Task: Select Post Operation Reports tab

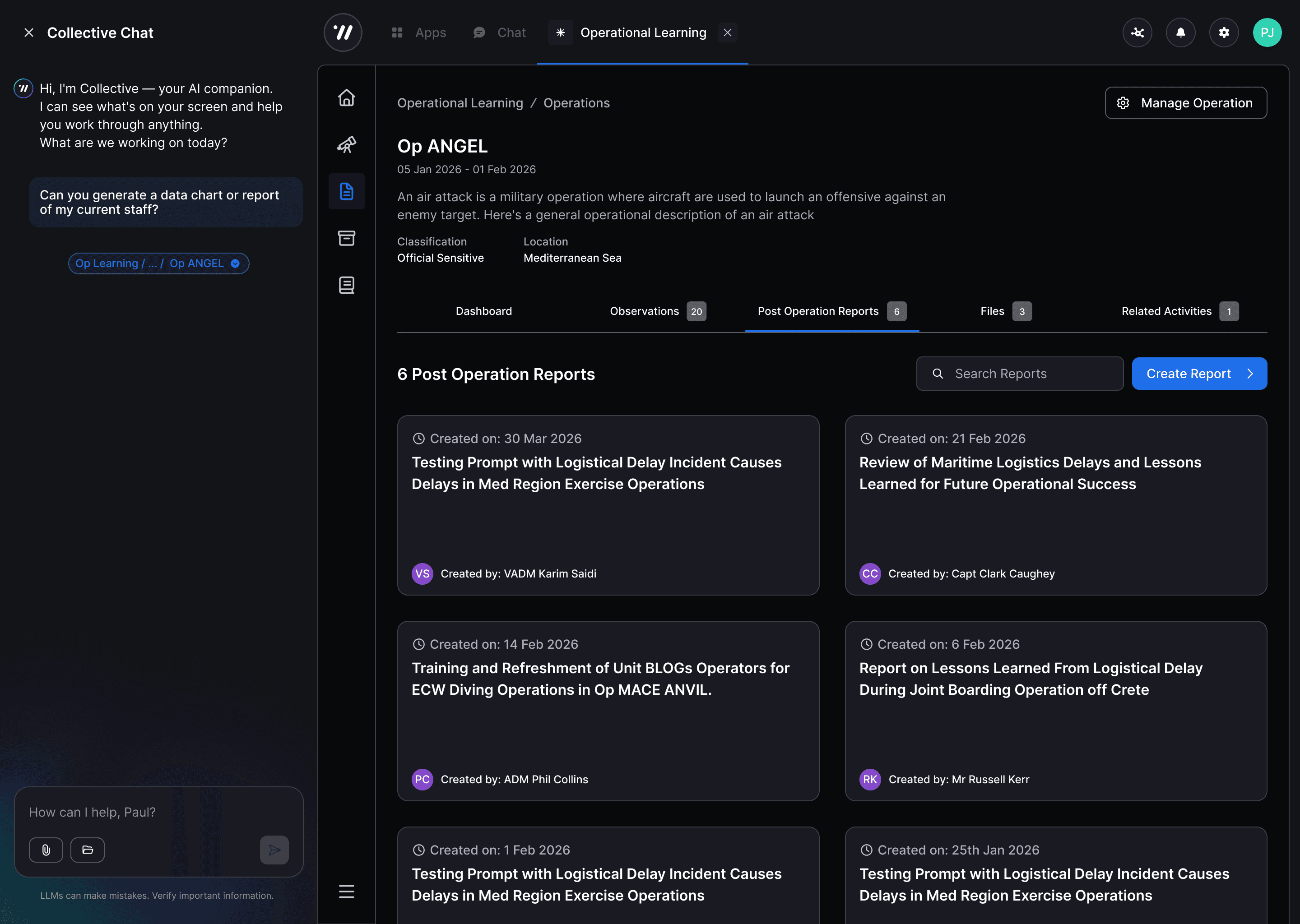Action: pos(831,311)
